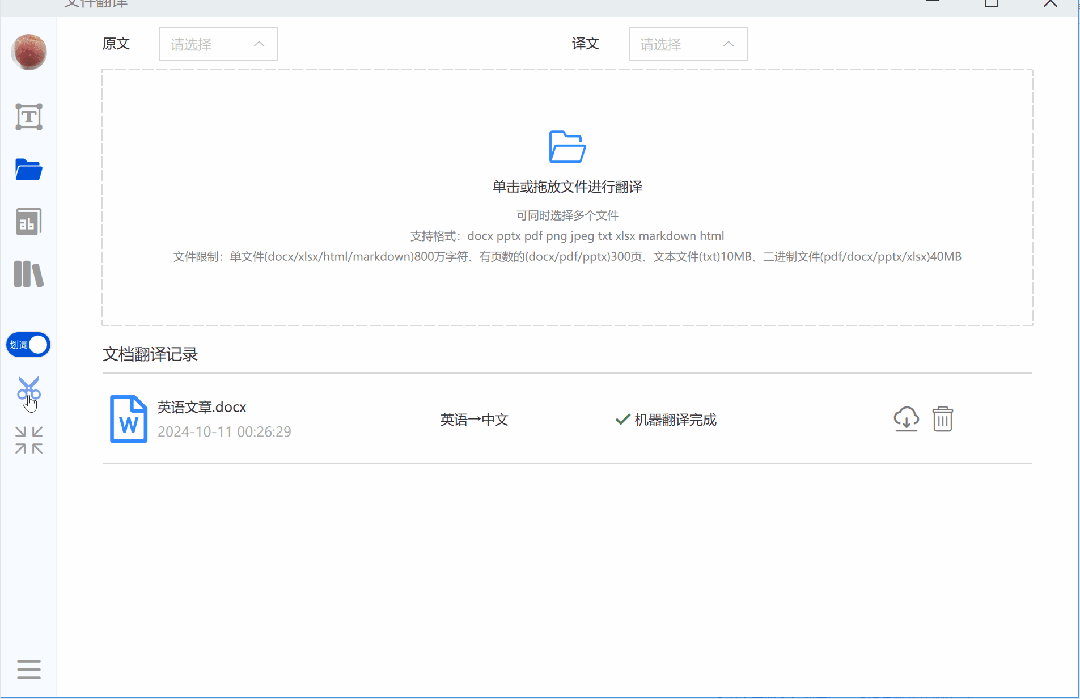Screen dimensions: 1080x699
Task: Click the green checkmark beside 机器翻译完成
Action: [621, 419]
